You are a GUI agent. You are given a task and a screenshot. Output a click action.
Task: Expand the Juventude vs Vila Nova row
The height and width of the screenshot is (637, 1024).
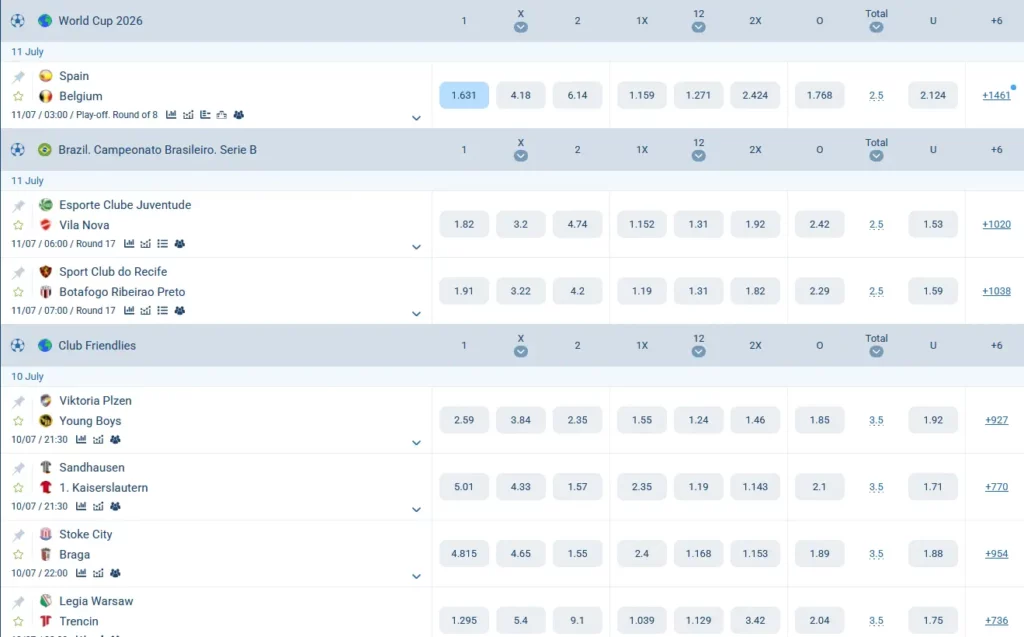[416, 247]
